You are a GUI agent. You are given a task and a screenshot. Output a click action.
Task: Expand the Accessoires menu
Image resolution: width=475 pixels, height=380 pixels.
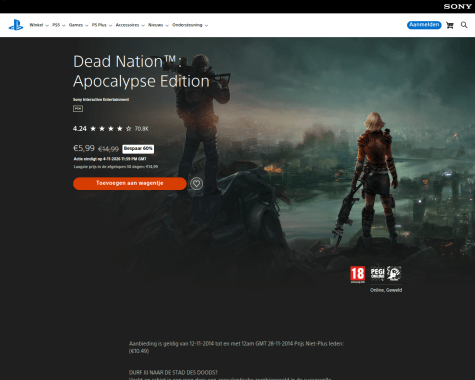[130, 25]
